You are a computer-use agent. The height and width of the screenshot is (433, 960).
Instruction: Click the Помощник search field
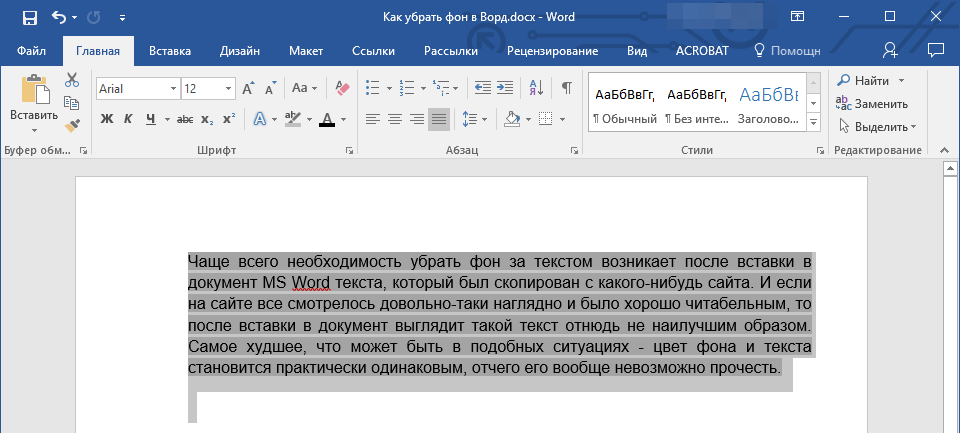(787, 51)
